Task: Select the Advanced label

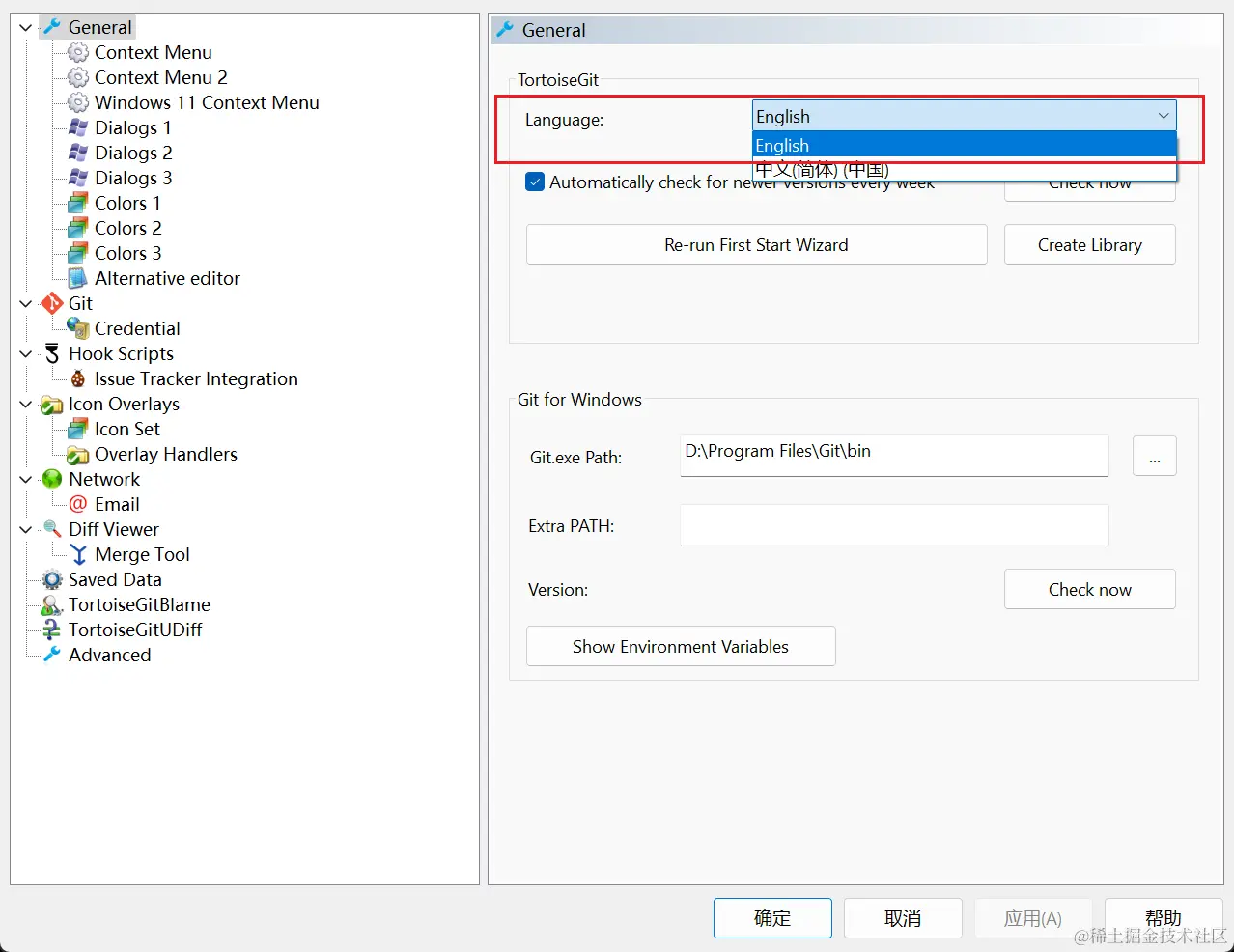Action: point(109,655)
